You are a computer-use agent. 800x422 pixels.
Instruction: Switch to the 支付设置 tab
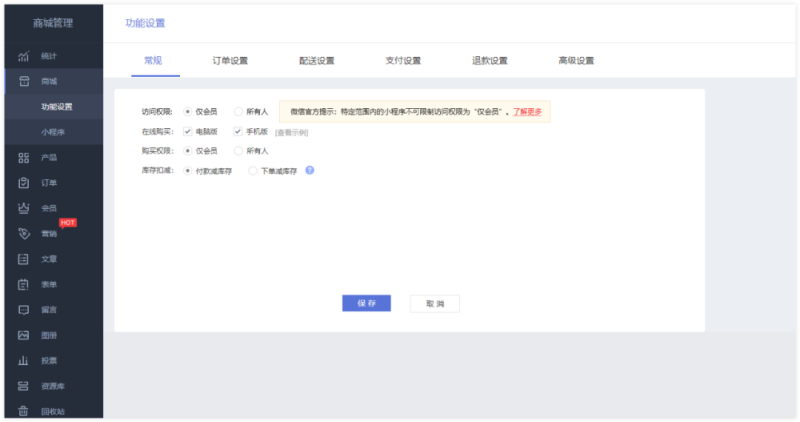403,61
